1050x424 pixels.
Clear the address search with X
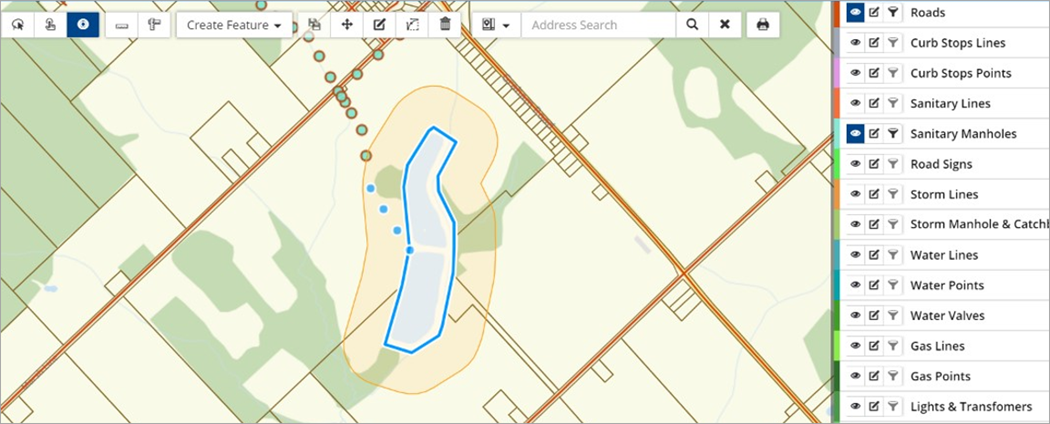pos(725,25)
